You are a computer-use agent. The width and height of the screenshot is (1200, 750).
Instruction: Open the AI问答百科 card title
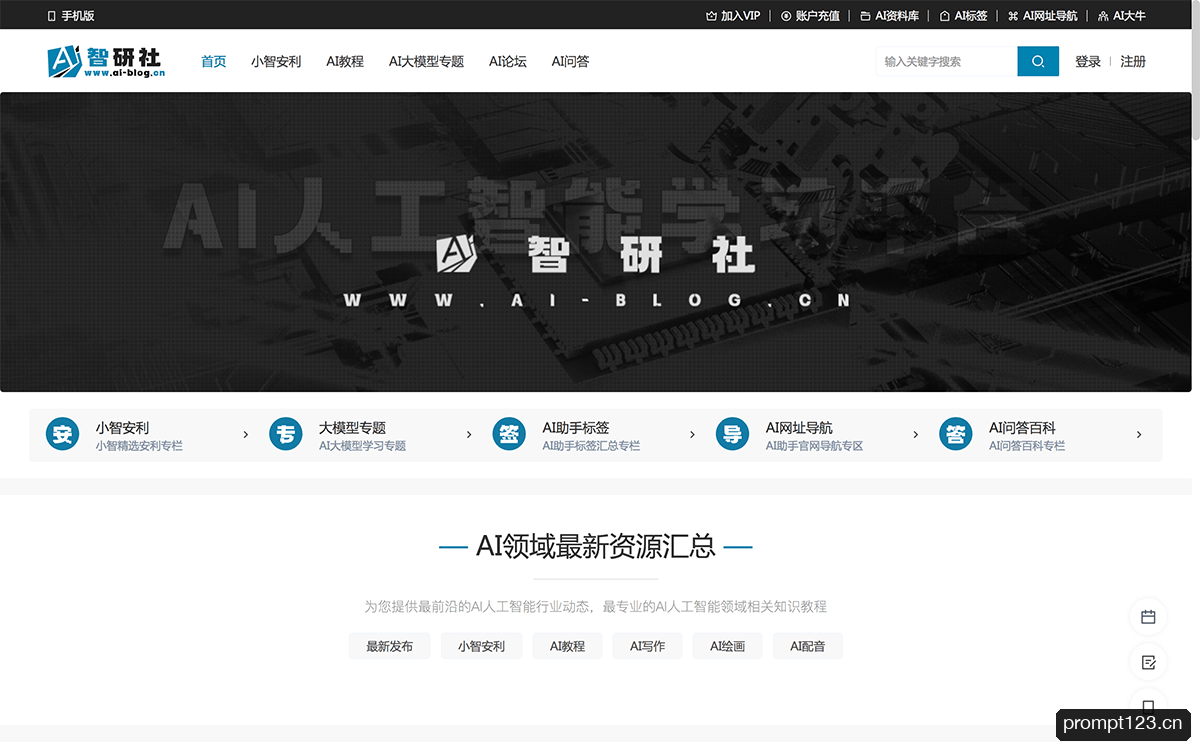coord(1022,427)
